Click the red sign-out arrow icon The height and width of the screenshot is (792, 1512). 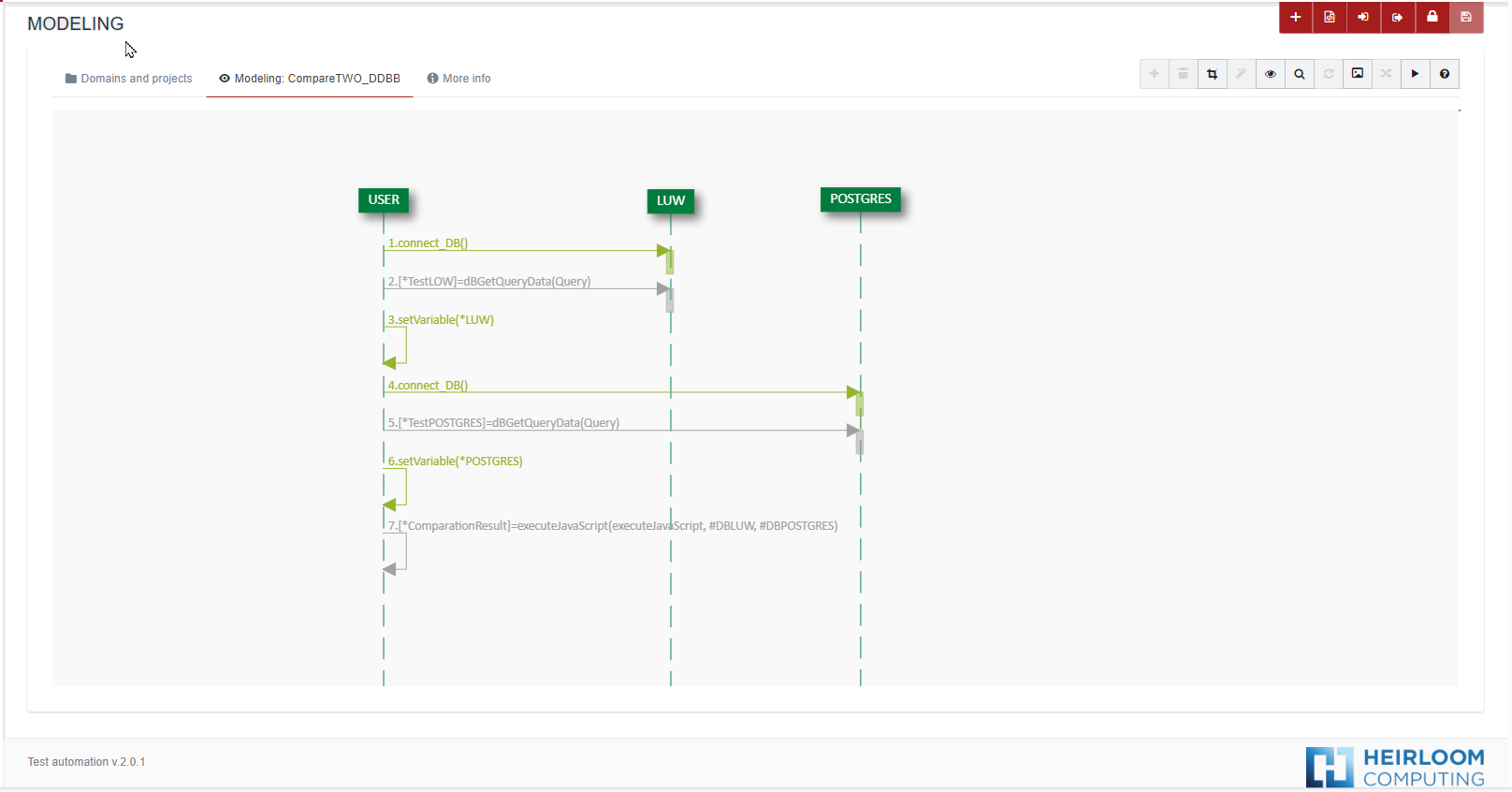[x=1397, y=17]
